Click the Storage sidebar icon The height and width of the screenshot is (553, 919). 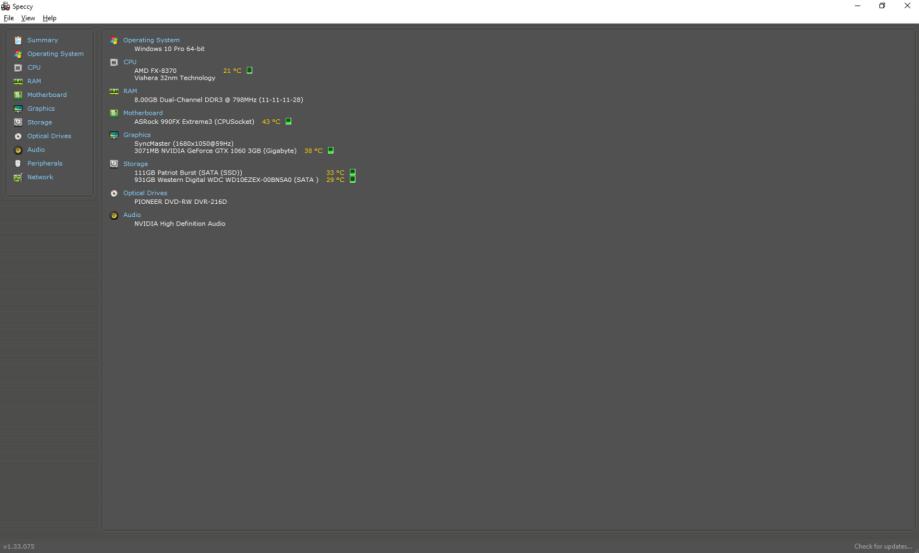pos(18,122)
